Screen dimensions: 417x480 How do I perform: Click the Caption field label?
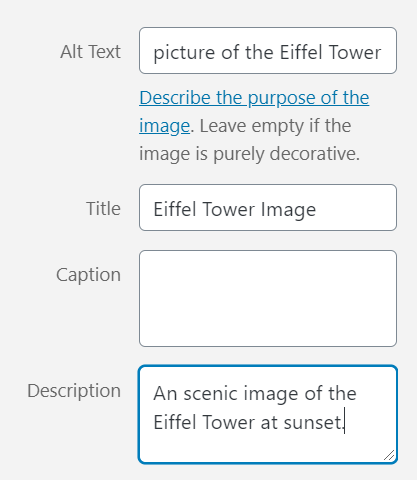(x=88, y=275)
